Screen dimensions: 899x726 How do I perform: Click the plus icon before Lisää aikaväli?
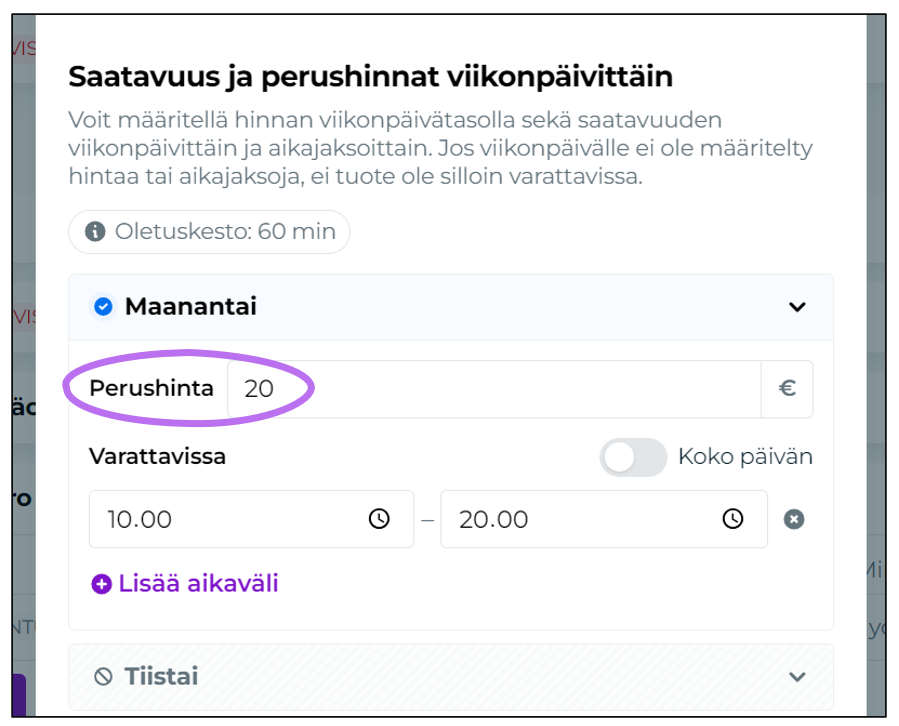click(101, 584)
